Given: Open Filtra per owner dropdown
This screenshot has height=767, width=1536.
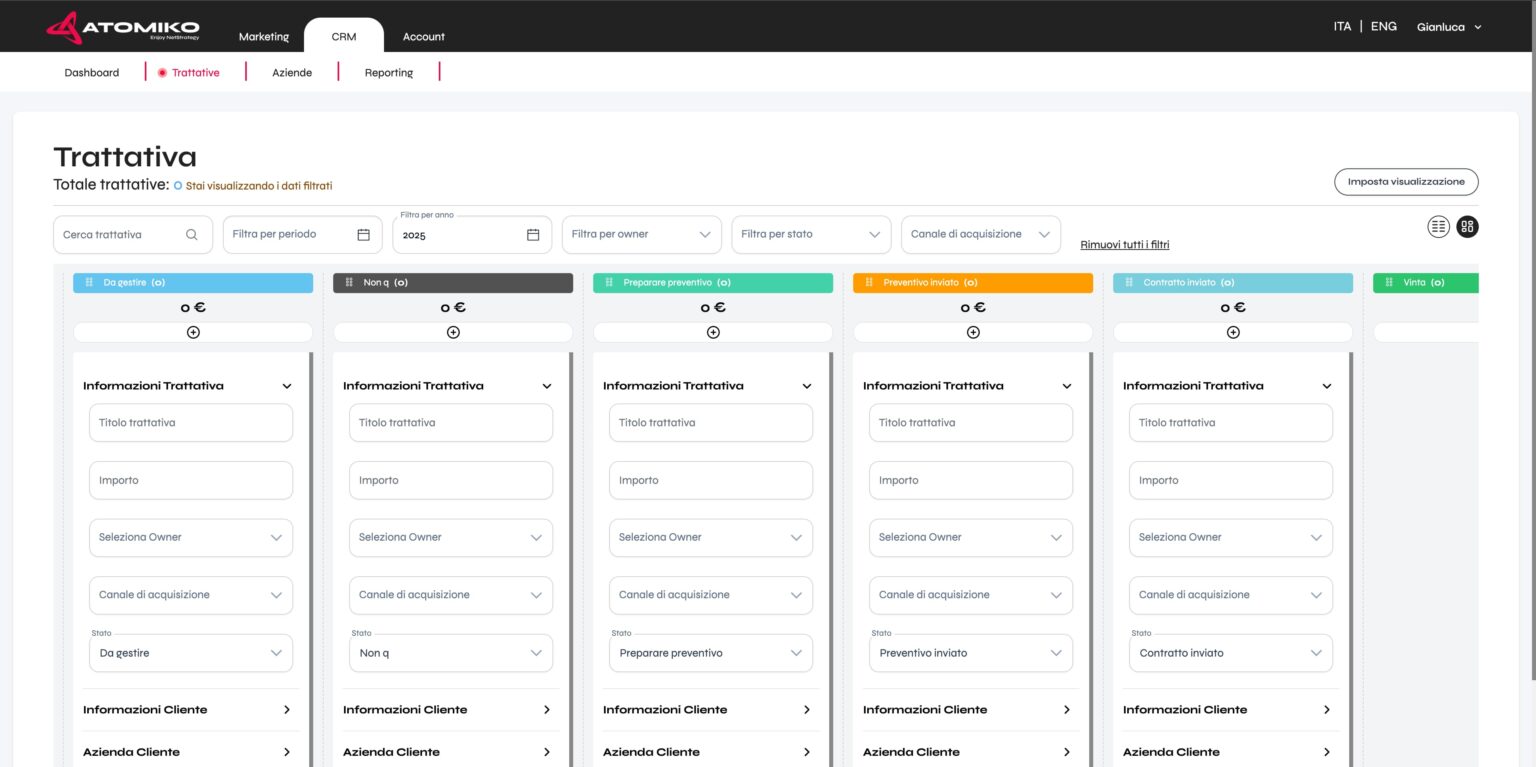Looking at the screenshot, I should 641,235.
